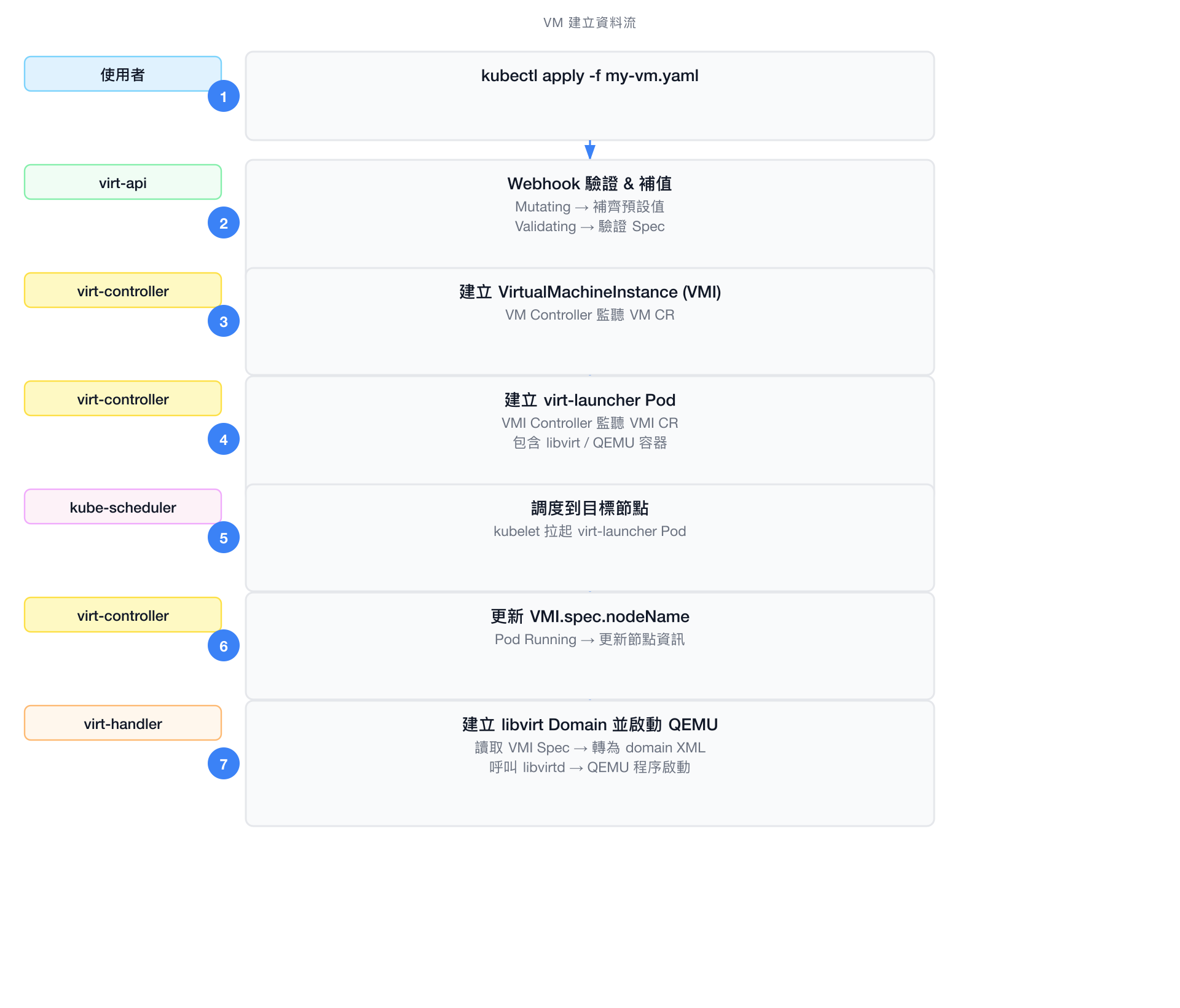Image resolution: width=1180 pixels, height=1008 pixels.
Task: Click virt-controller box beside the VMI.spec.nodeName step
Action: coord(123,615)
